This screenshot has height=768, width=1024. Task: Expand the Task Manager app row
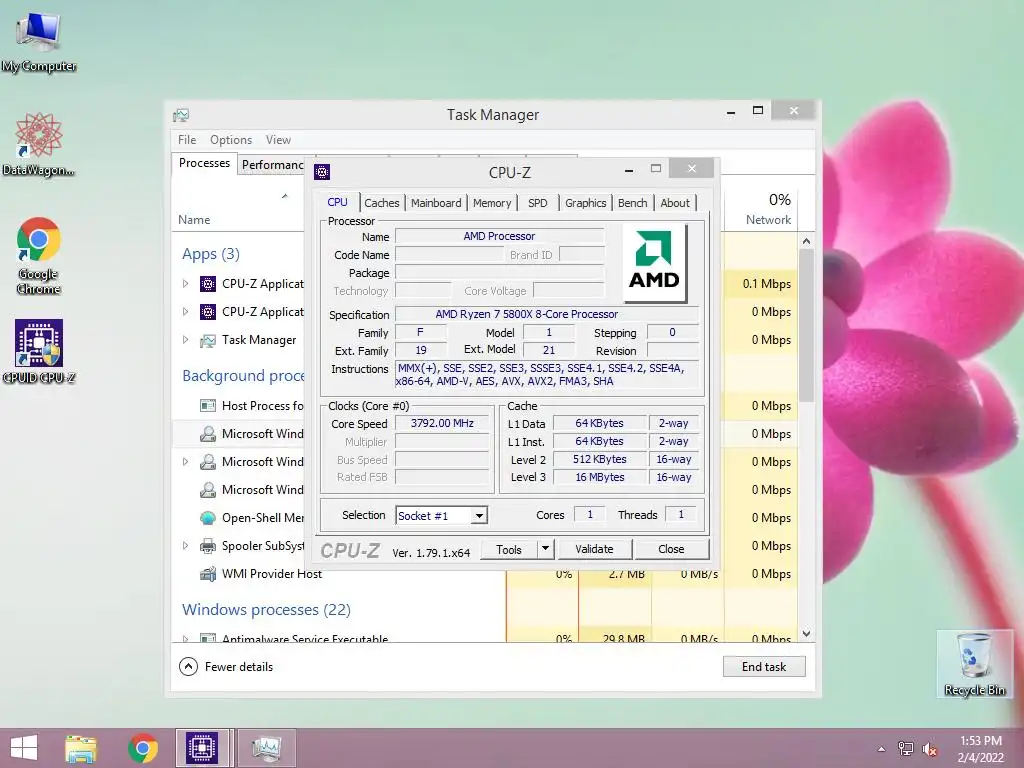coord(185,340)
